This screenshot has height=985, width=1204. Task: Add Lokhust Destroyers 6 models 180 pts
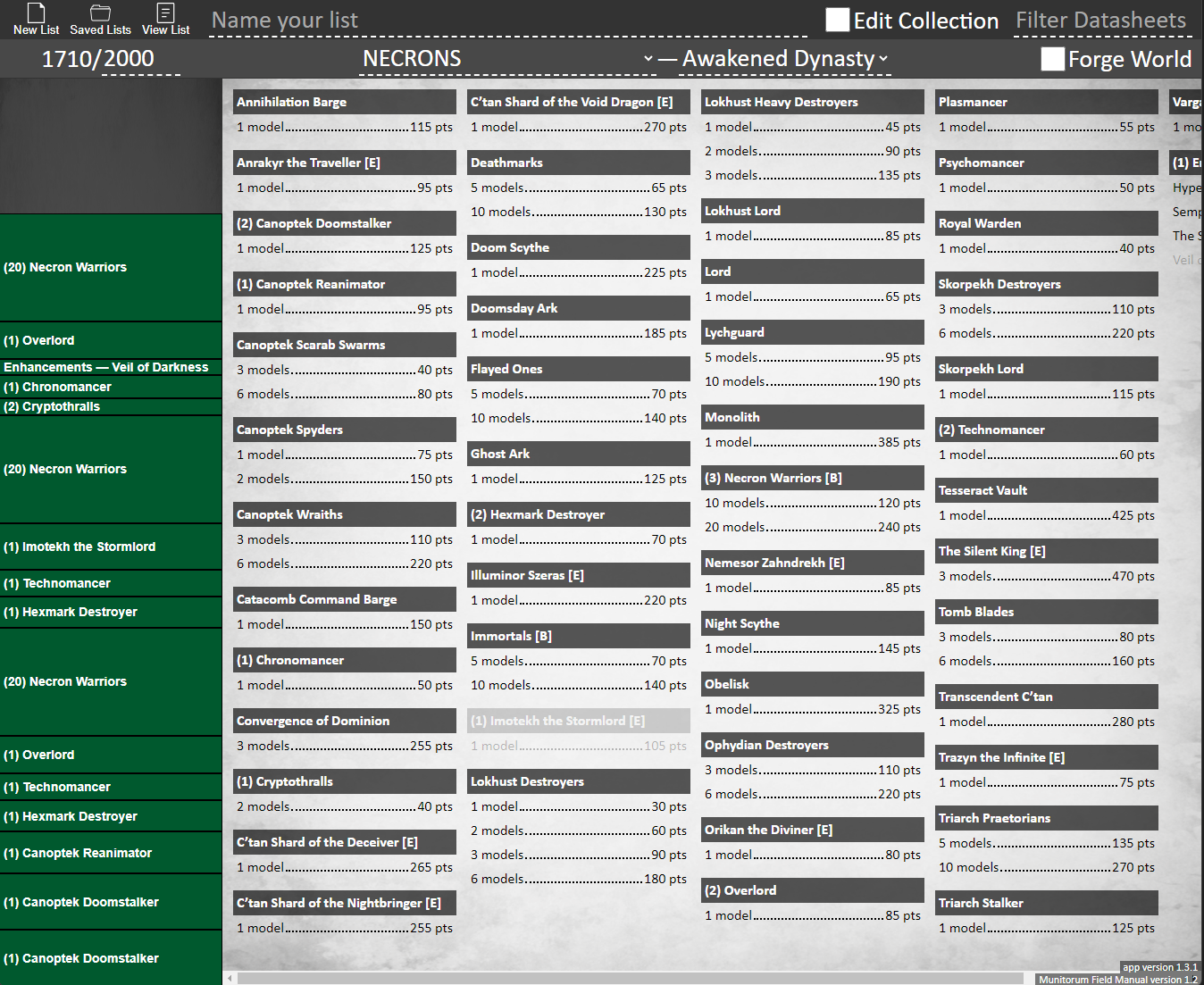(x=579, y=879)
